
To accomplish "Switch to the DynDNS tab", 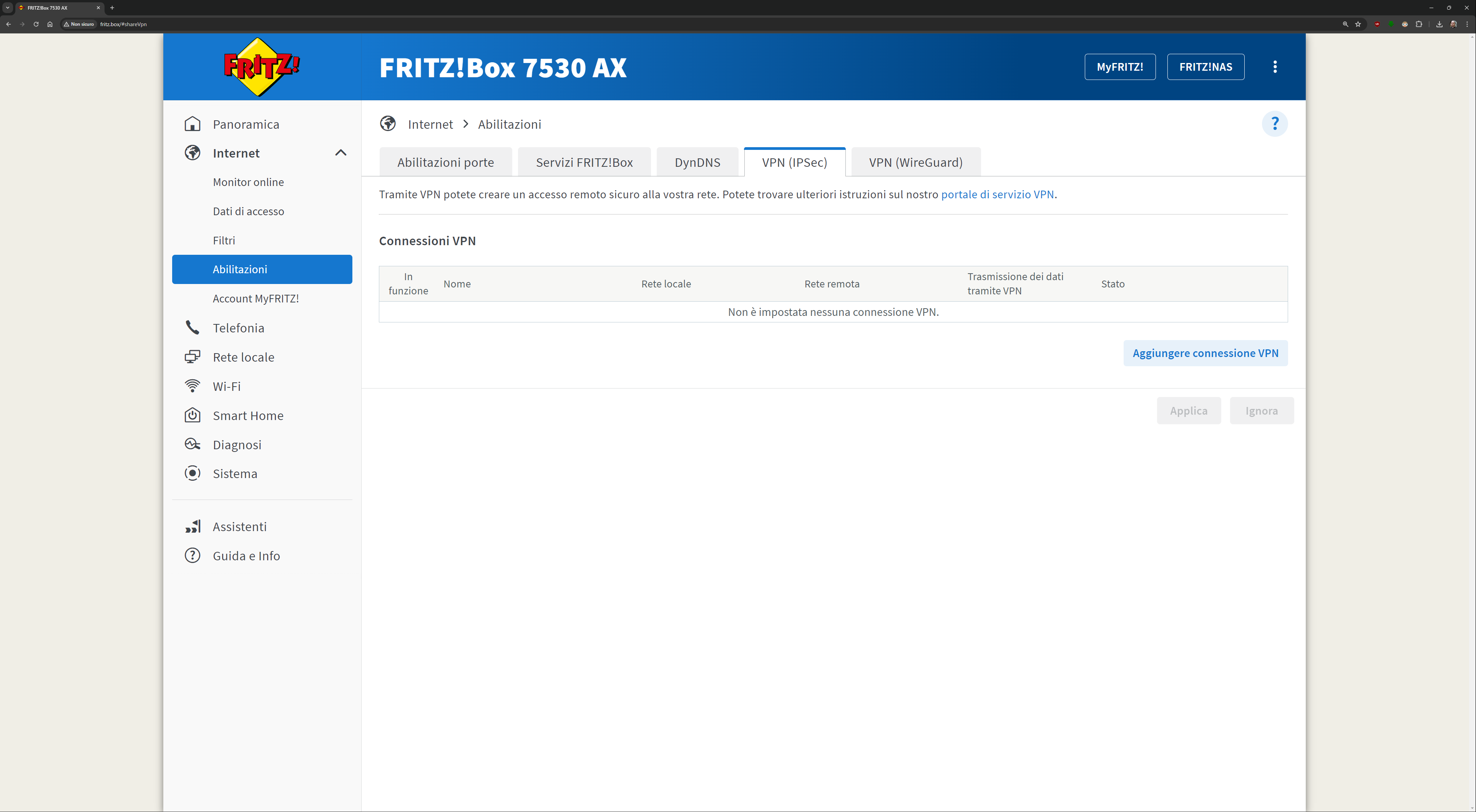I will (x=697, y=162).
